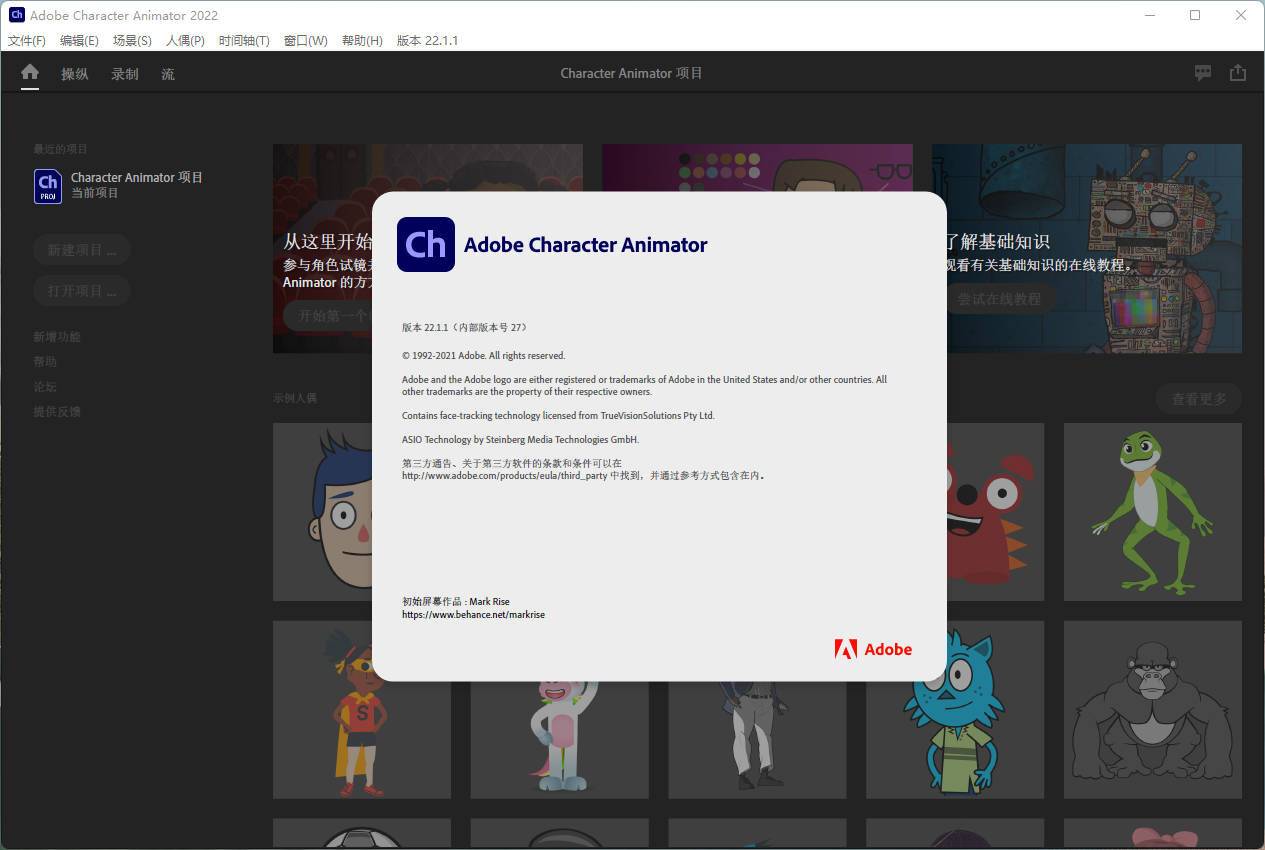Open the 提供反馈 link
The height and width of the screenshot is (850, 1265).
click(57, 412)
